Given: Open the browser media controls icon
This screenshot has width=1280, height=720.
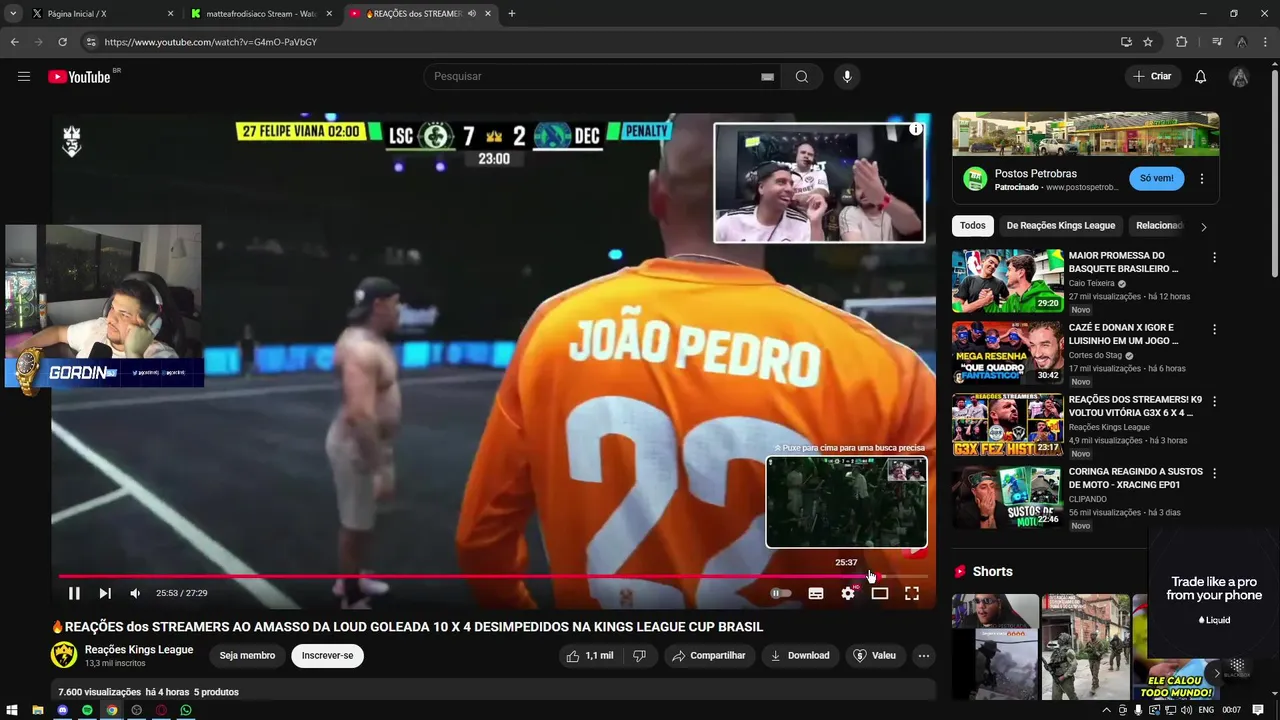Looking at the screenshot, I should (1217, 42).
